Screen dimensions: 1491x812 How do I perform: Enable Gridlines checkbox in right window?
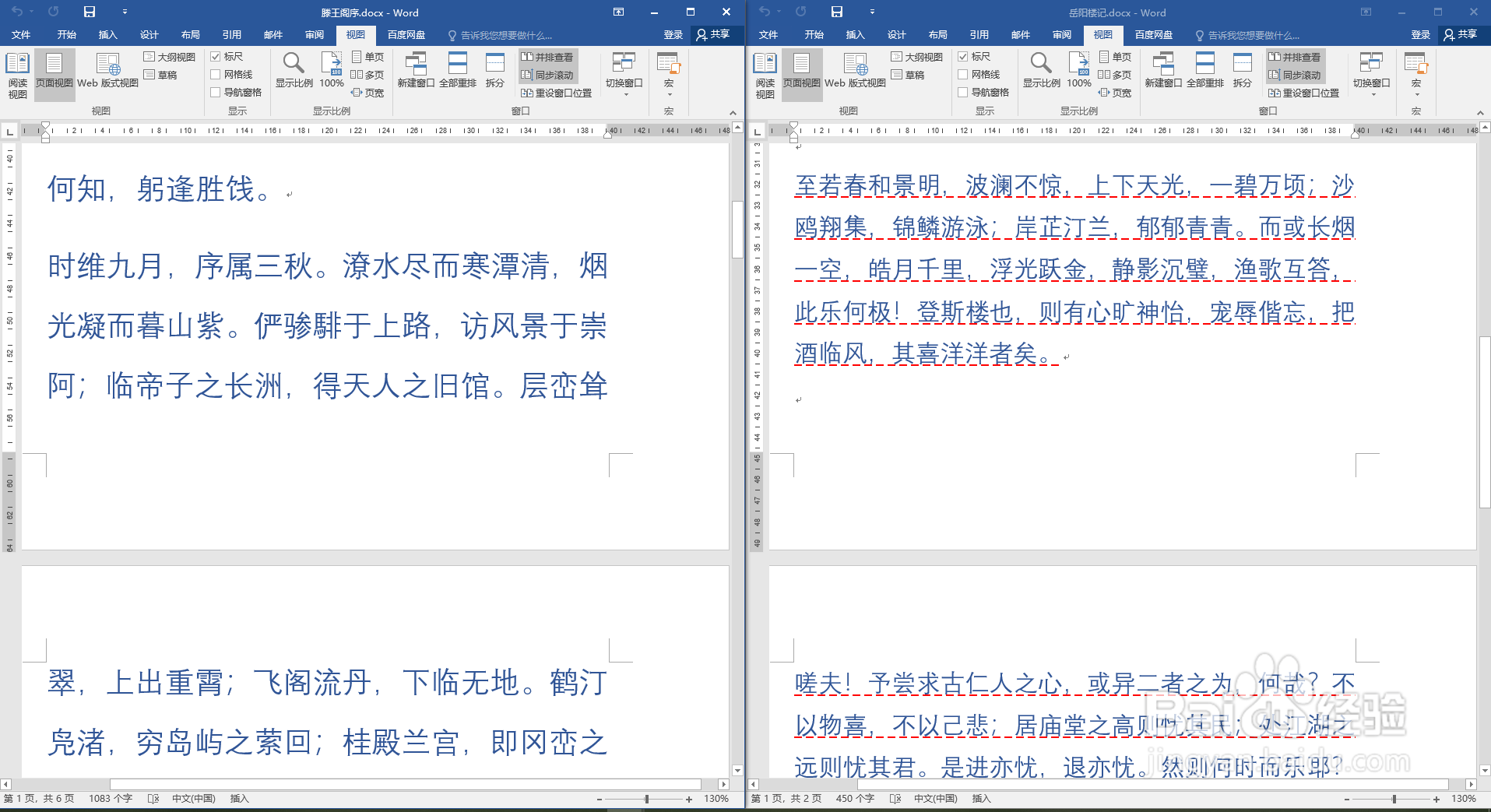tap(963, 75)
